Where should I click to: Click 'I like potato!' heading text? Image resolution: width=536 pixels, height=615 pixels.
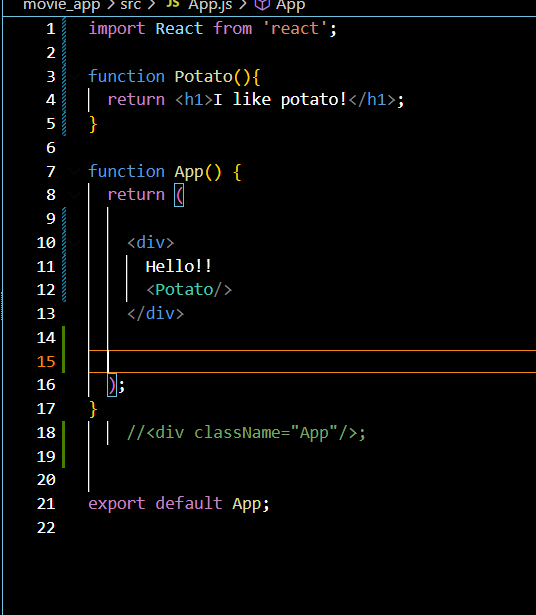280,100
